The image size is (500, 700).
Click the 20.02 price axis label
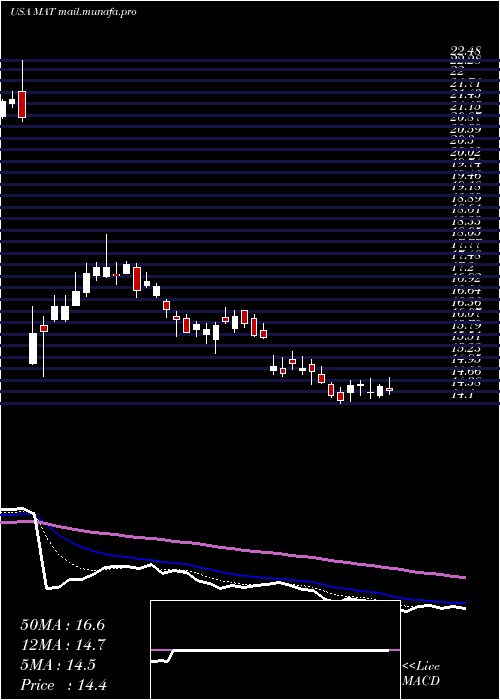465,155
